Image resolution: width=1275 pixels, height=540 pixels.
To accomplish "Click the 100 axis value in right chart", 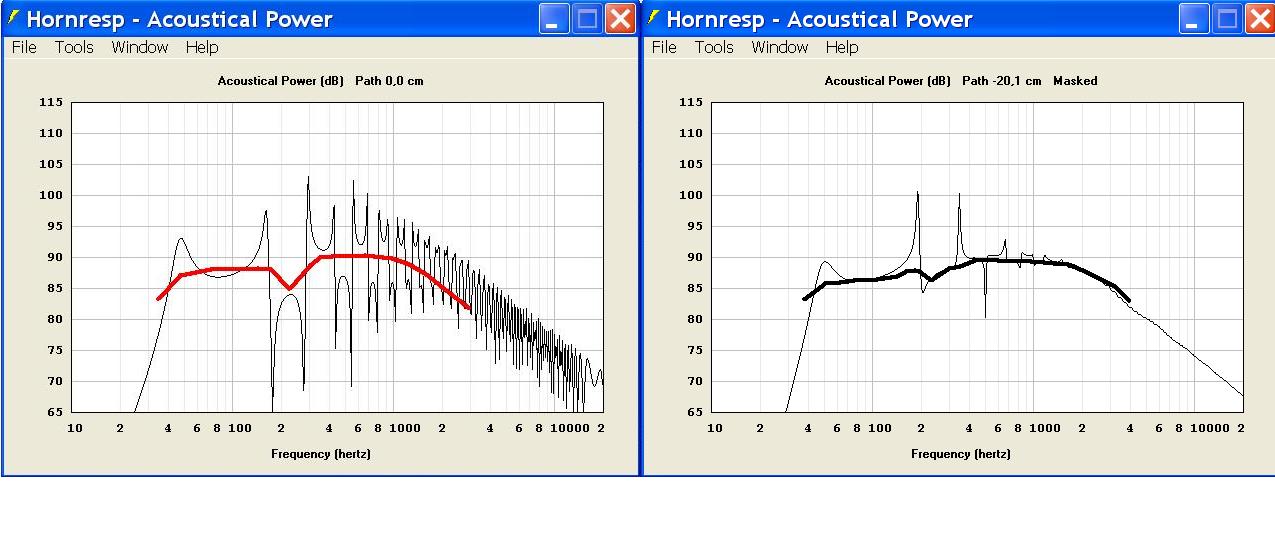I will coord(691,195).
